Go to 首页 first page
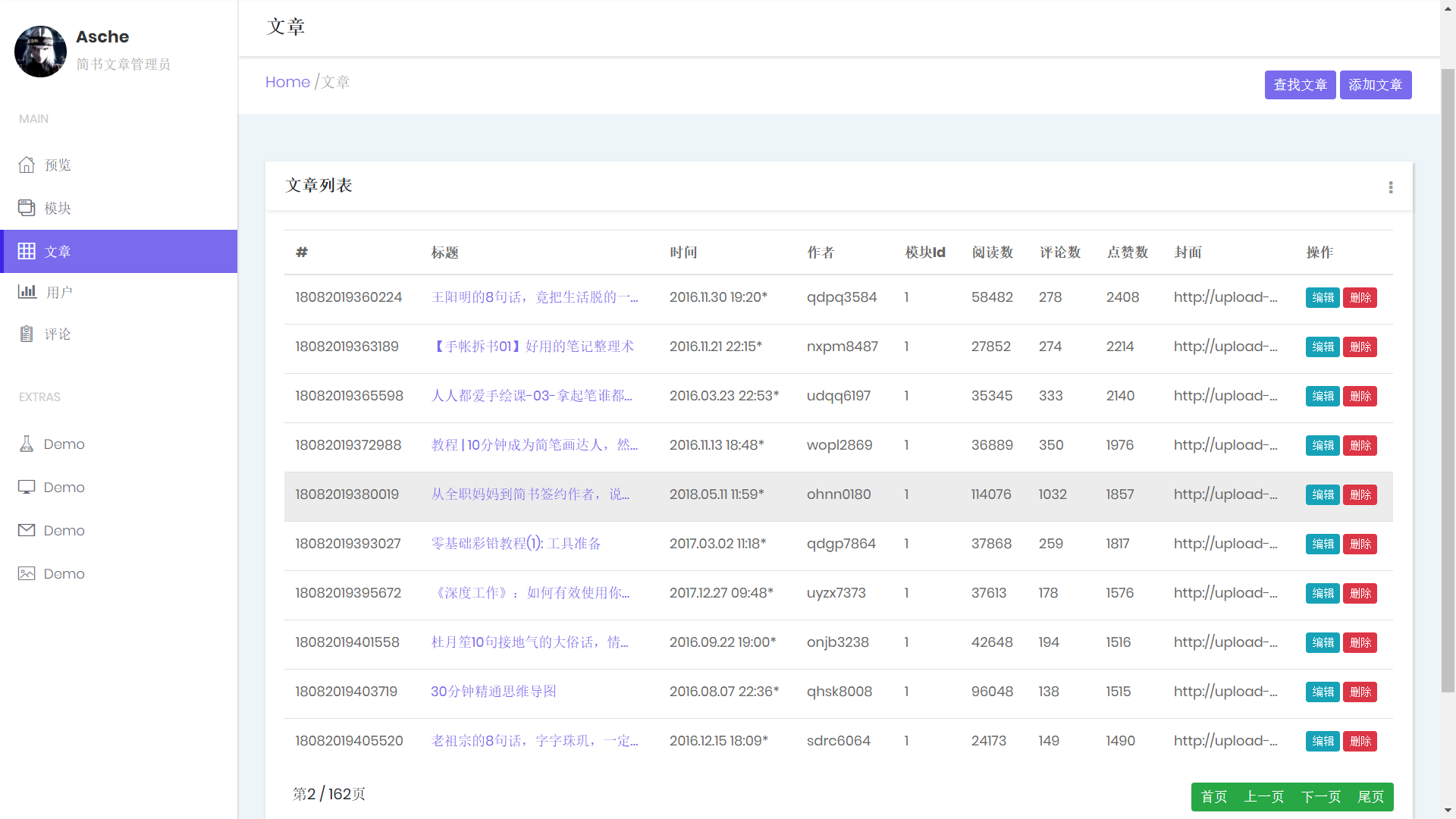1456x819 pixels. (1213, 796)
